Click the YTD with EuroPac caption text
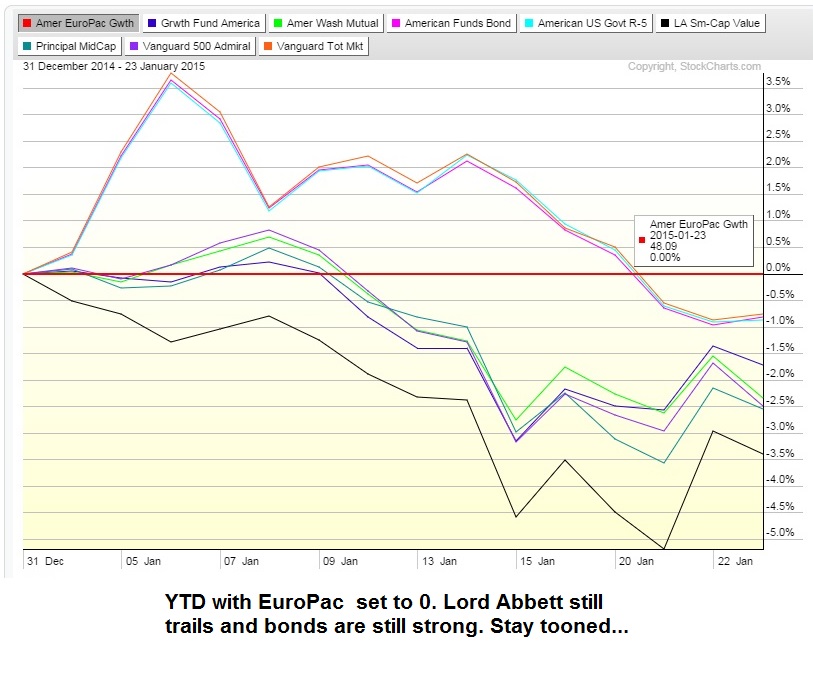 [397, 614]
